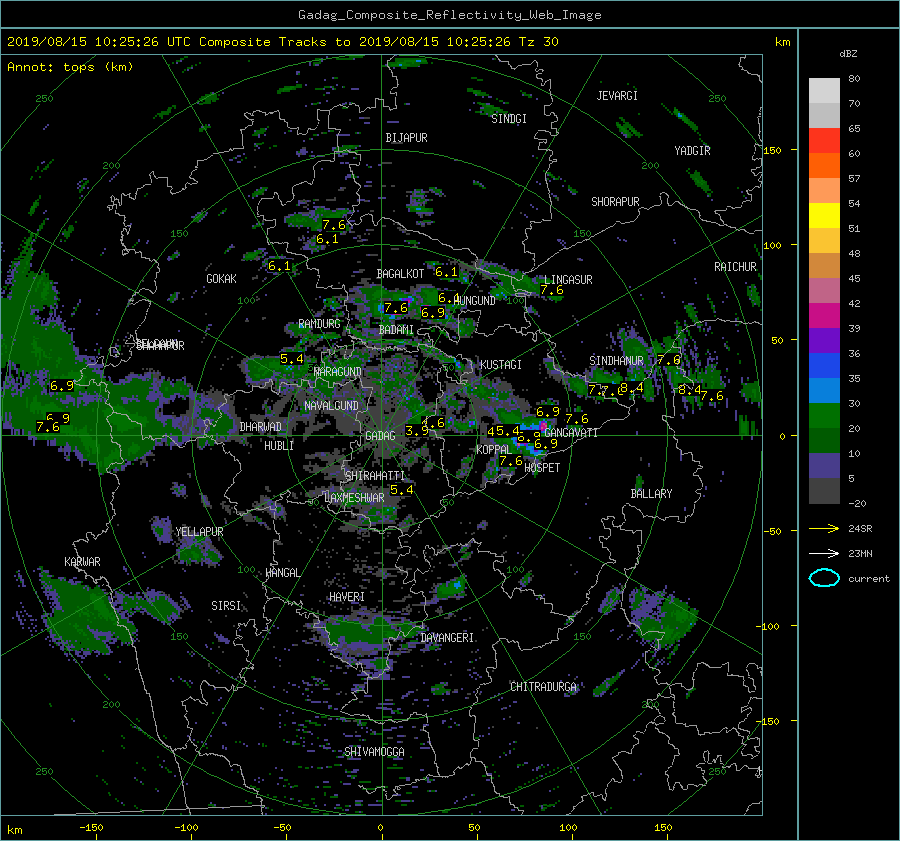The height and width of the screenshot is (841, 900).
Task: Click the 5.4 storm top near Shirahatti
Action: point(401,490)
